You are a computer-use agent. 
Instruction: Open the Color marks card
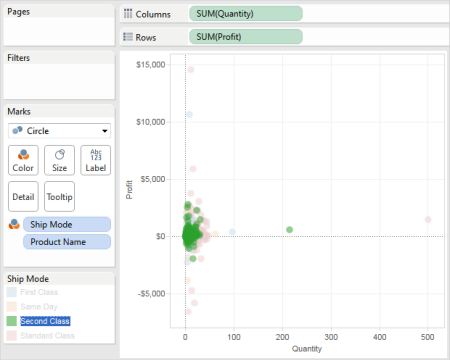click(23, 160)
